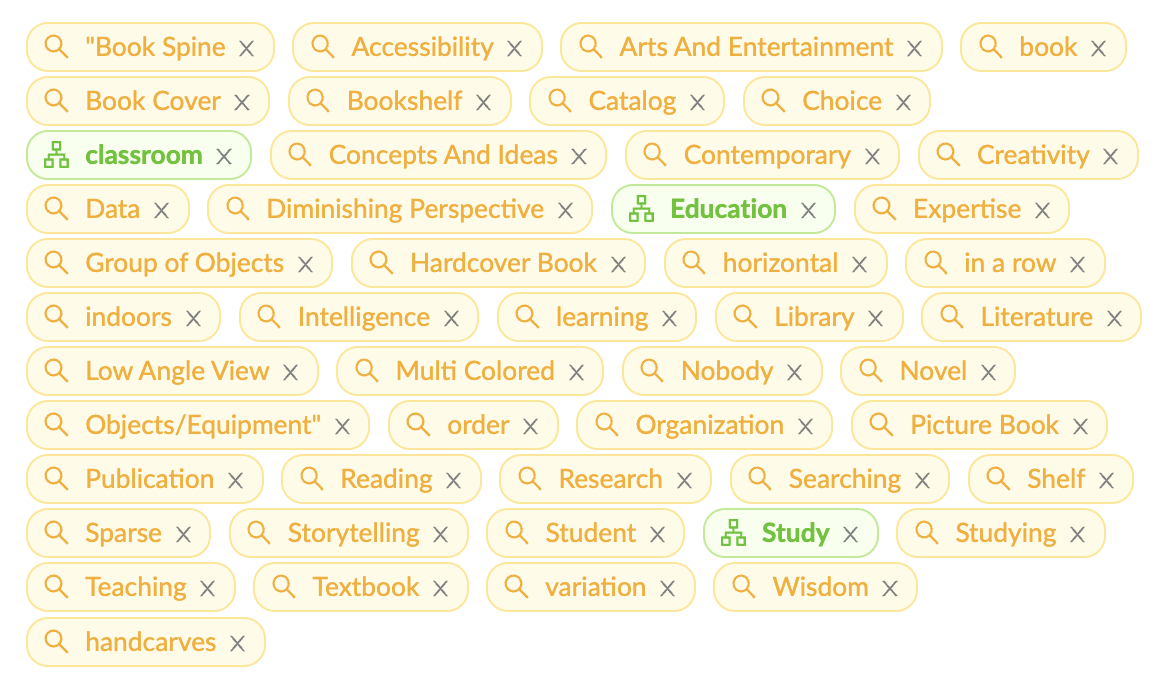Remove the Picture Book tag
This screenshot has width=1160, height=682.
[x=1080, y=426]
